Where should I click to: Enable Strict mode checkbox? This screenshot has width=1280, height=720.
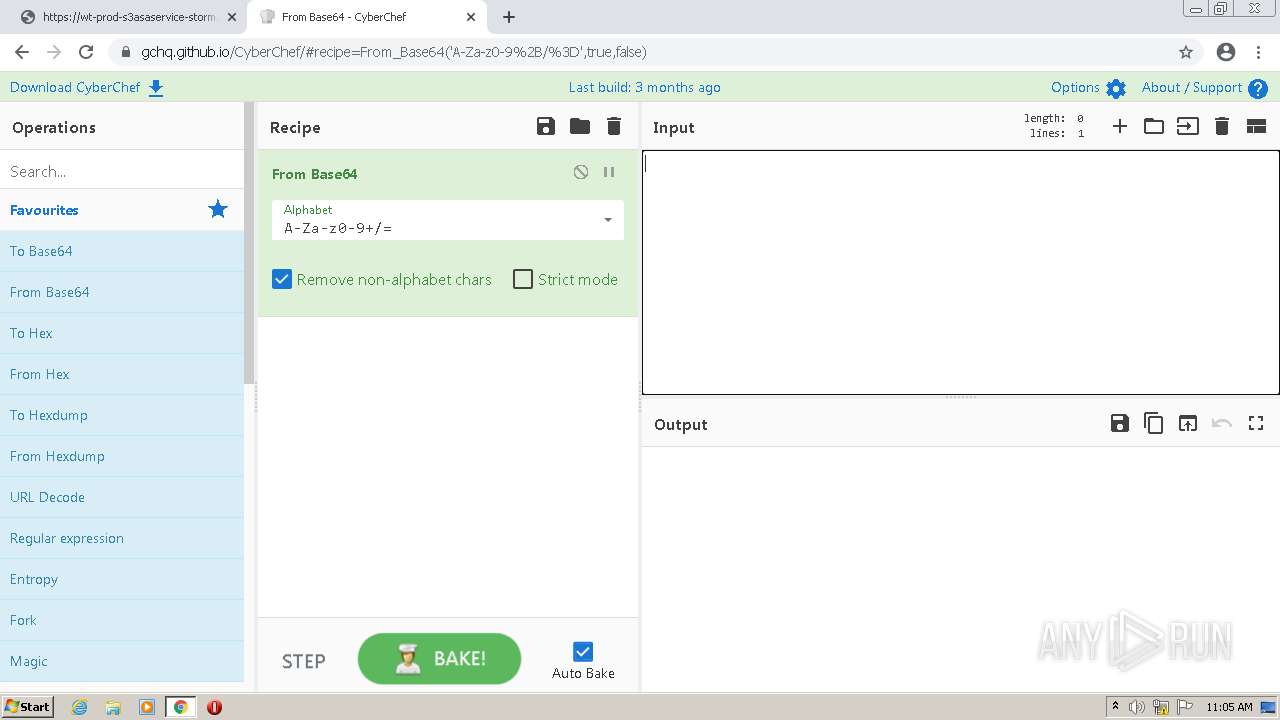tap(523, 279)
